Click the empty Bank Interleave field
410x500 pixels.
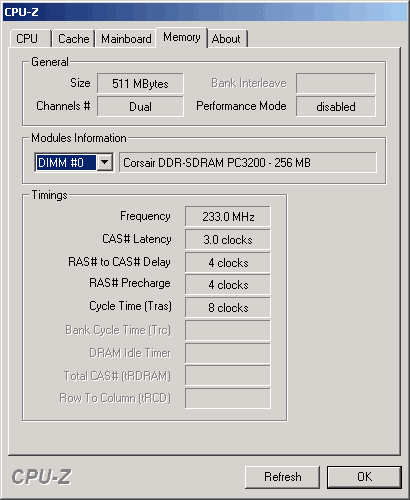(336, 83)
